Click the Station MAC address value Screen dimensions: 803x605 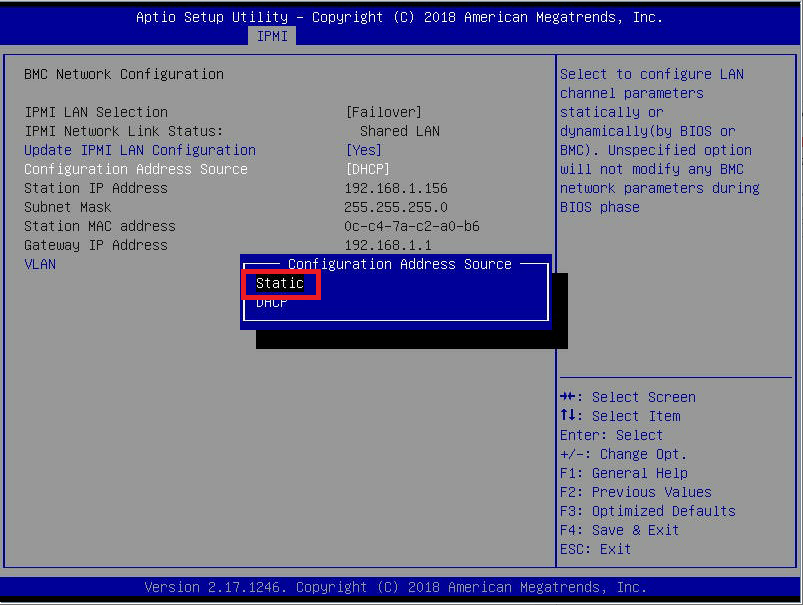tap(412, 226)
